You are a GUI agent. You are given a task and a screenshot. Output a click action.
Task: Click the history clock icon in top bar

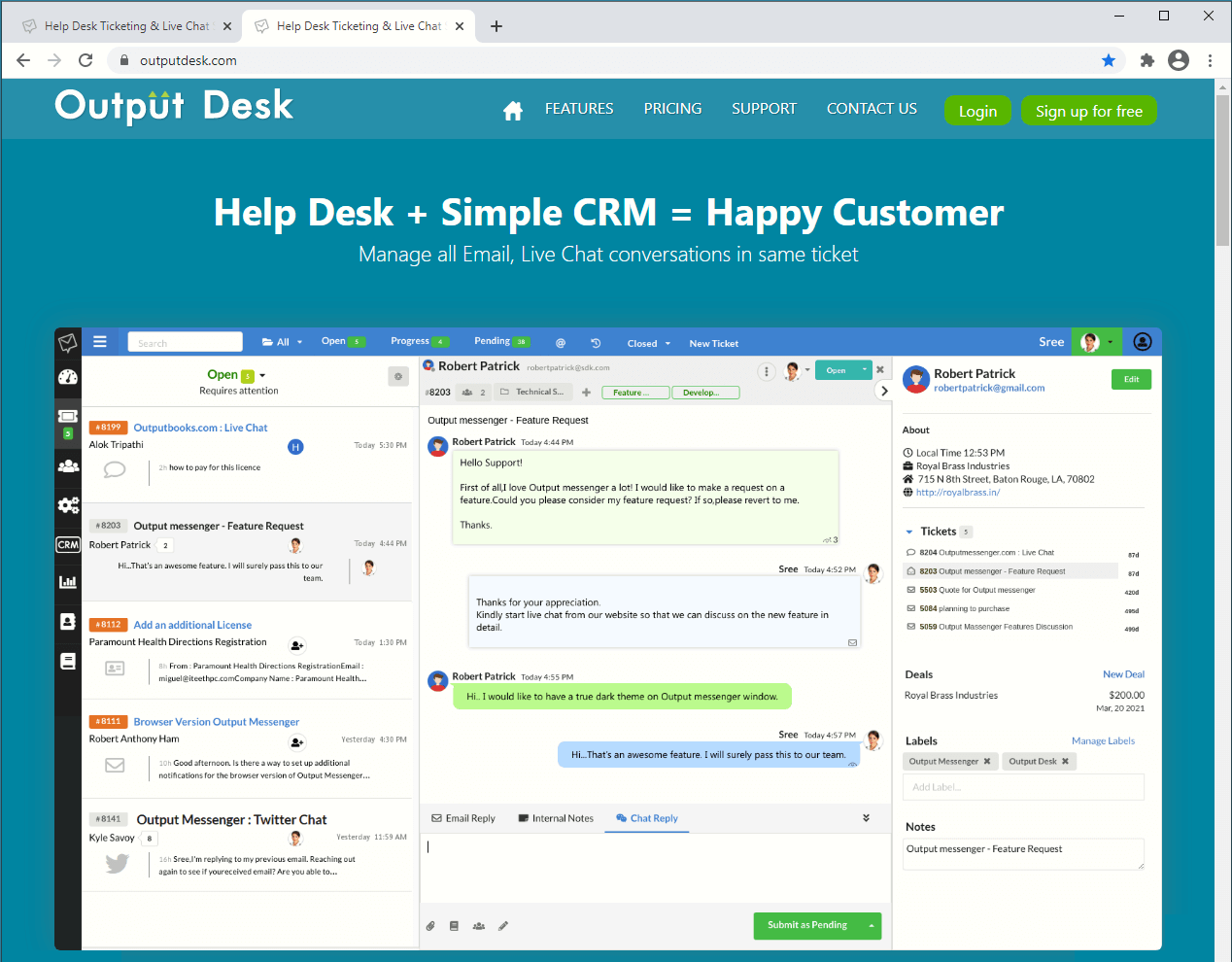click(596, 343)
